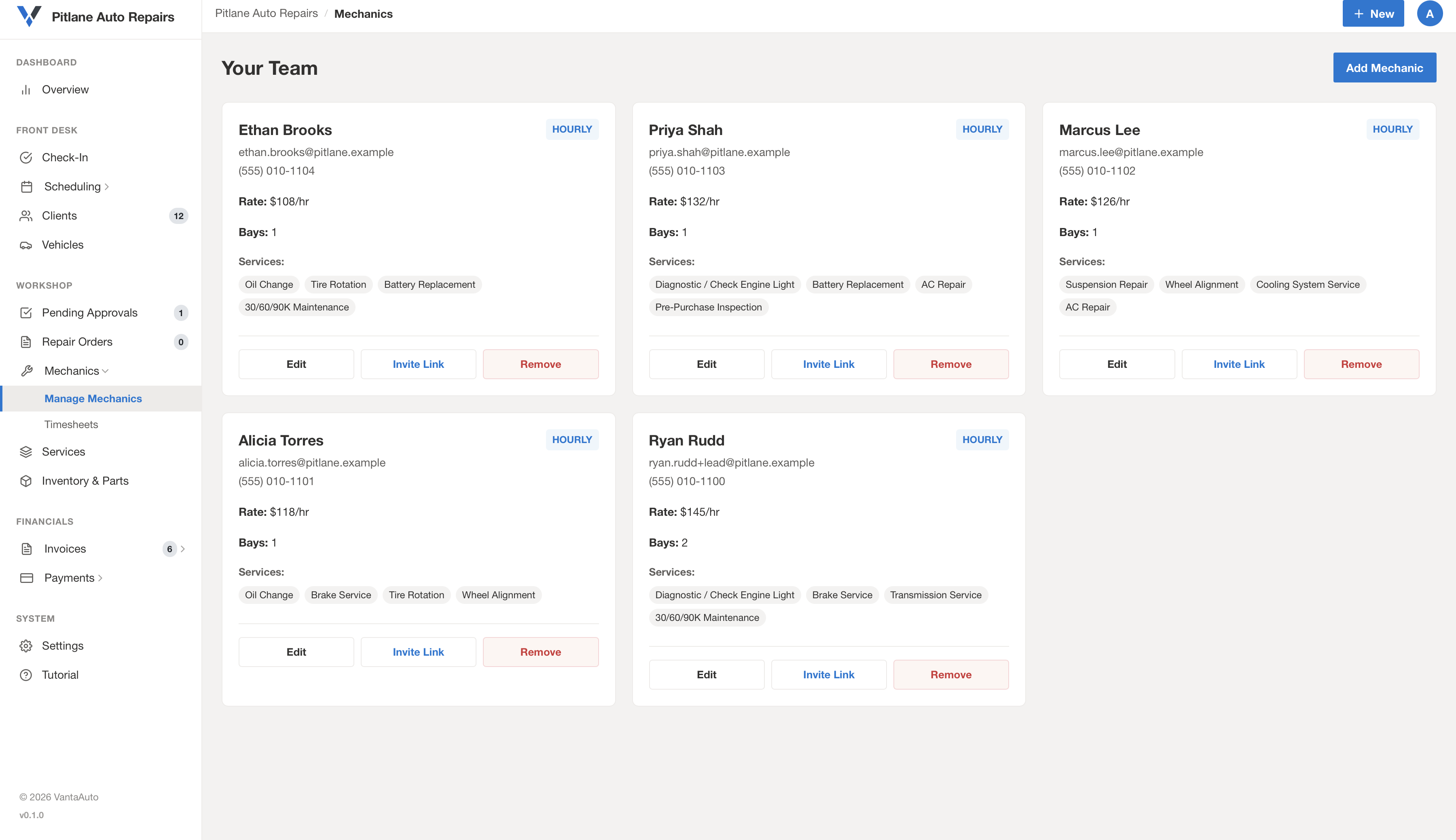Edit Alicia Torres' profile
1456x840 pixels.
296,652
